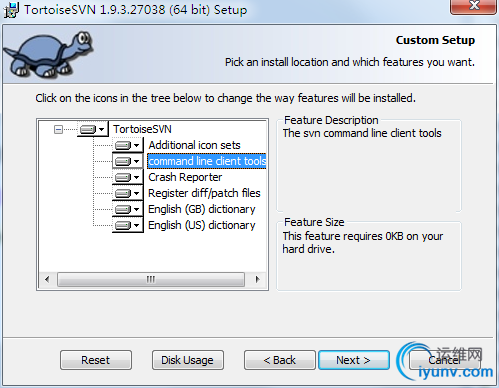
Task: Select English (GB) dictionary row
Action: [x=202, y=209]
